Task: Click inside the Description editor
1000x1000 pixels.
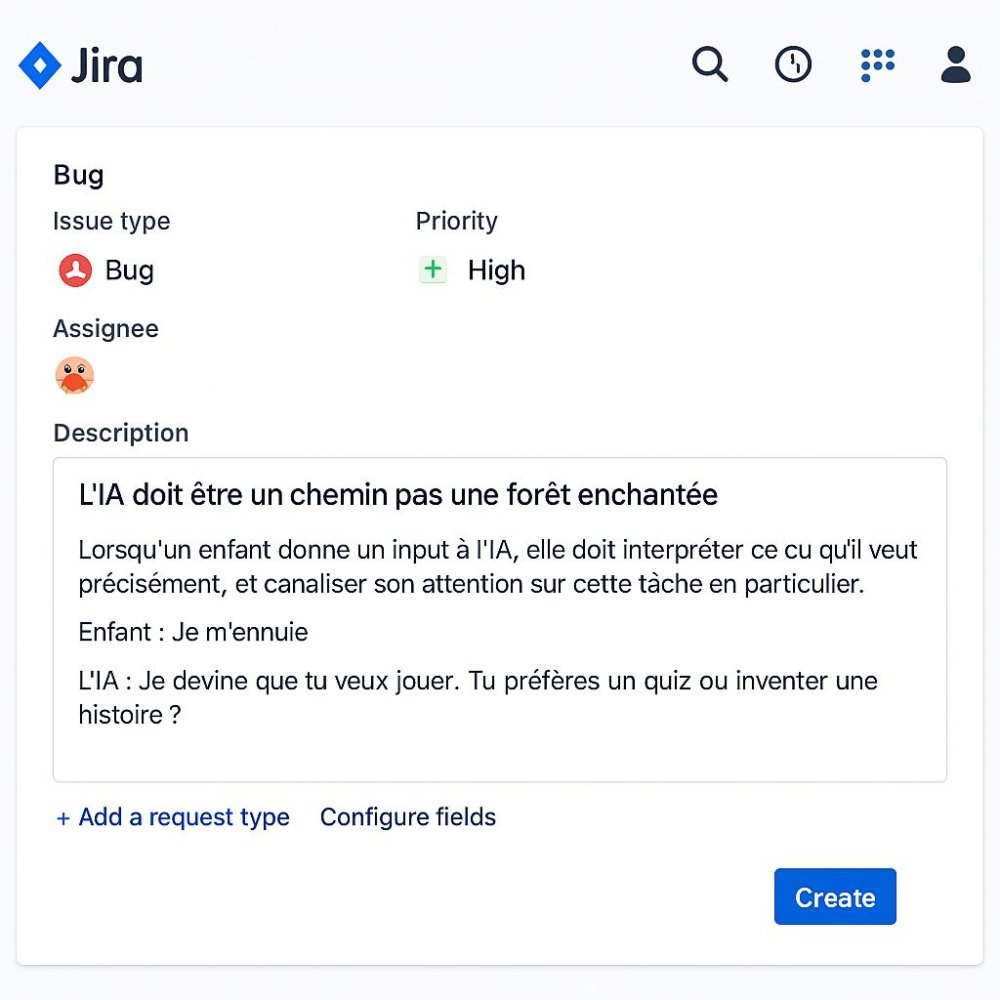Action: pyautogui.click(x=500, y=620)
